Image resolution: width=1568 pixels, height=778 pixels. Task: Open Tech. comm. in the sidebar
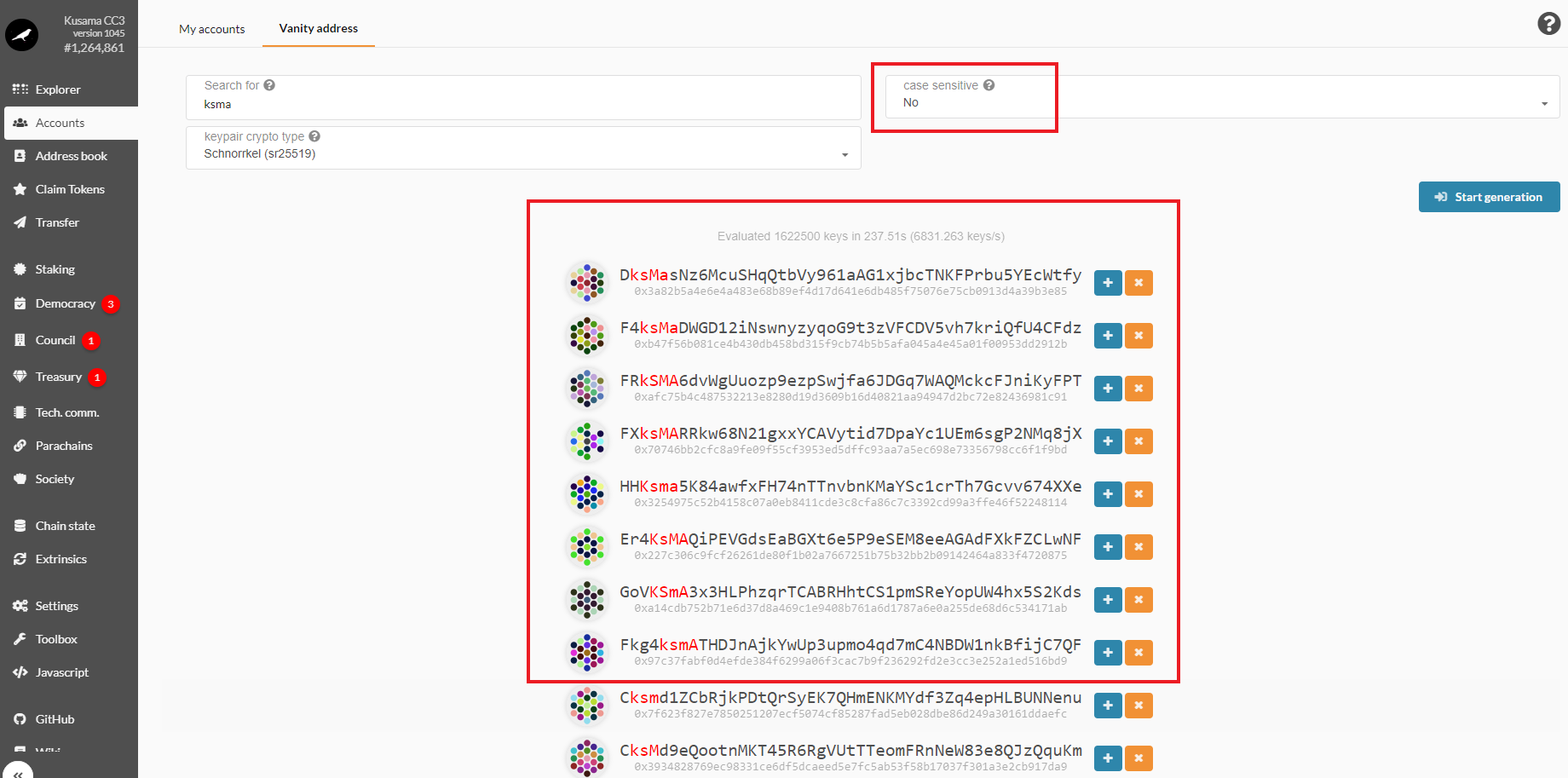coord(69,412)
